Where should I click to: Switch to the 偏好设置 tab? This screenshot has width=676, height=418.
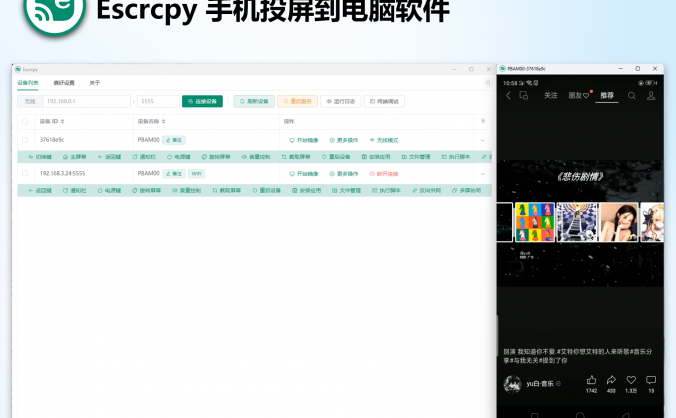pyautogui.click(x=64, y=83)
